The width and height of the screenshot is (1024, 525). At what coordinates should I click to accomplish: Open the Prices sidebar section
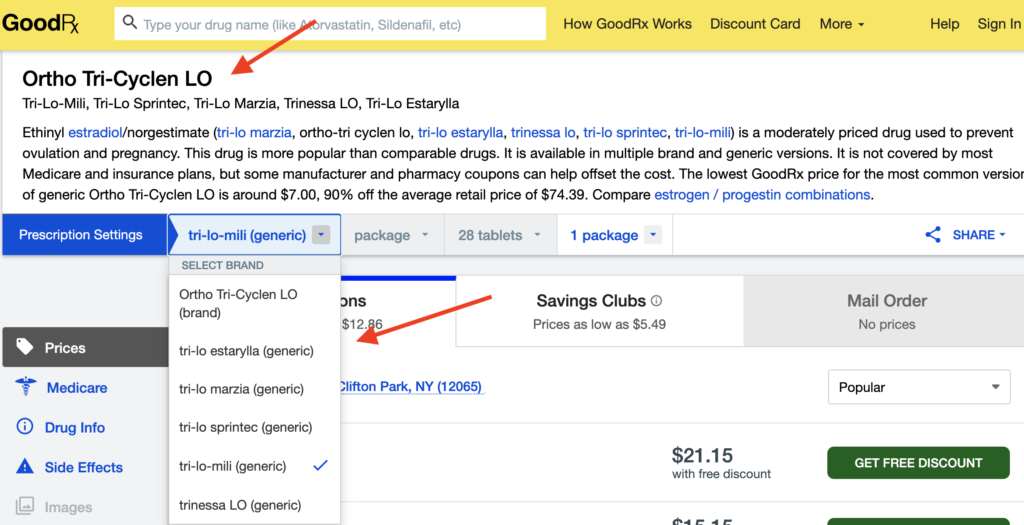[x=86, y=347]
